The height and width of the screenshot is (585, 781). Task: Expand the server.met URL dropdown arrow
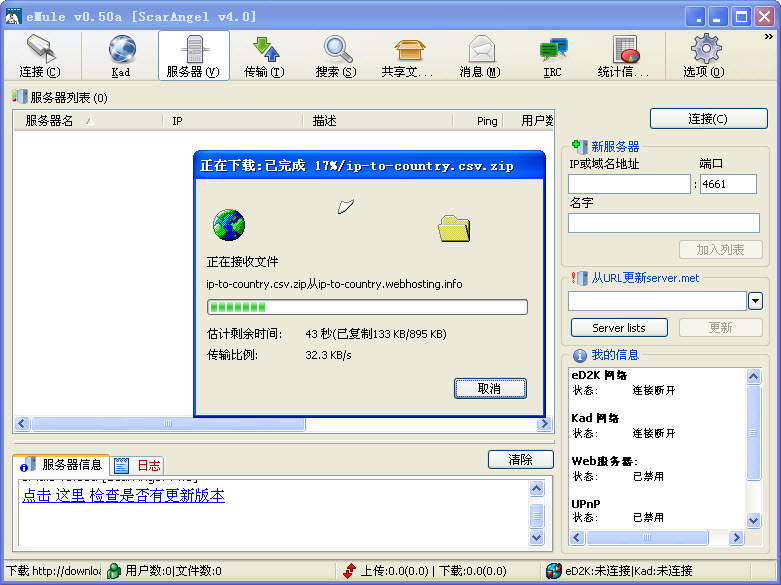click(x=756, y=301)
